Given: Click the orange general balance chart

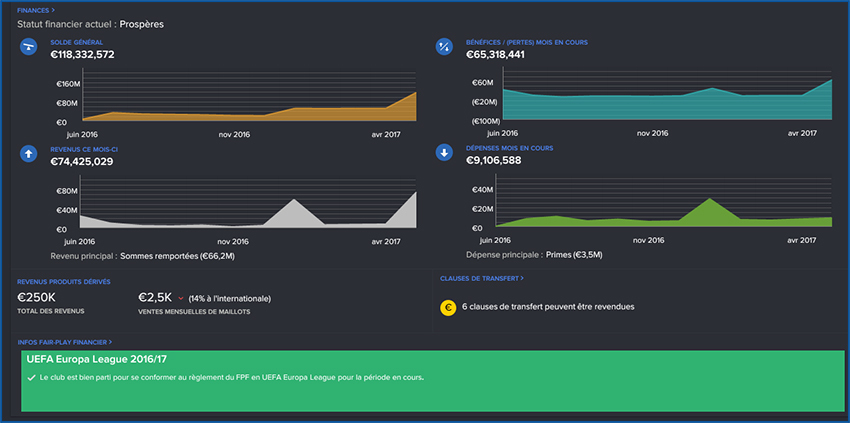Looking at the screenshot, I should 248,100.
